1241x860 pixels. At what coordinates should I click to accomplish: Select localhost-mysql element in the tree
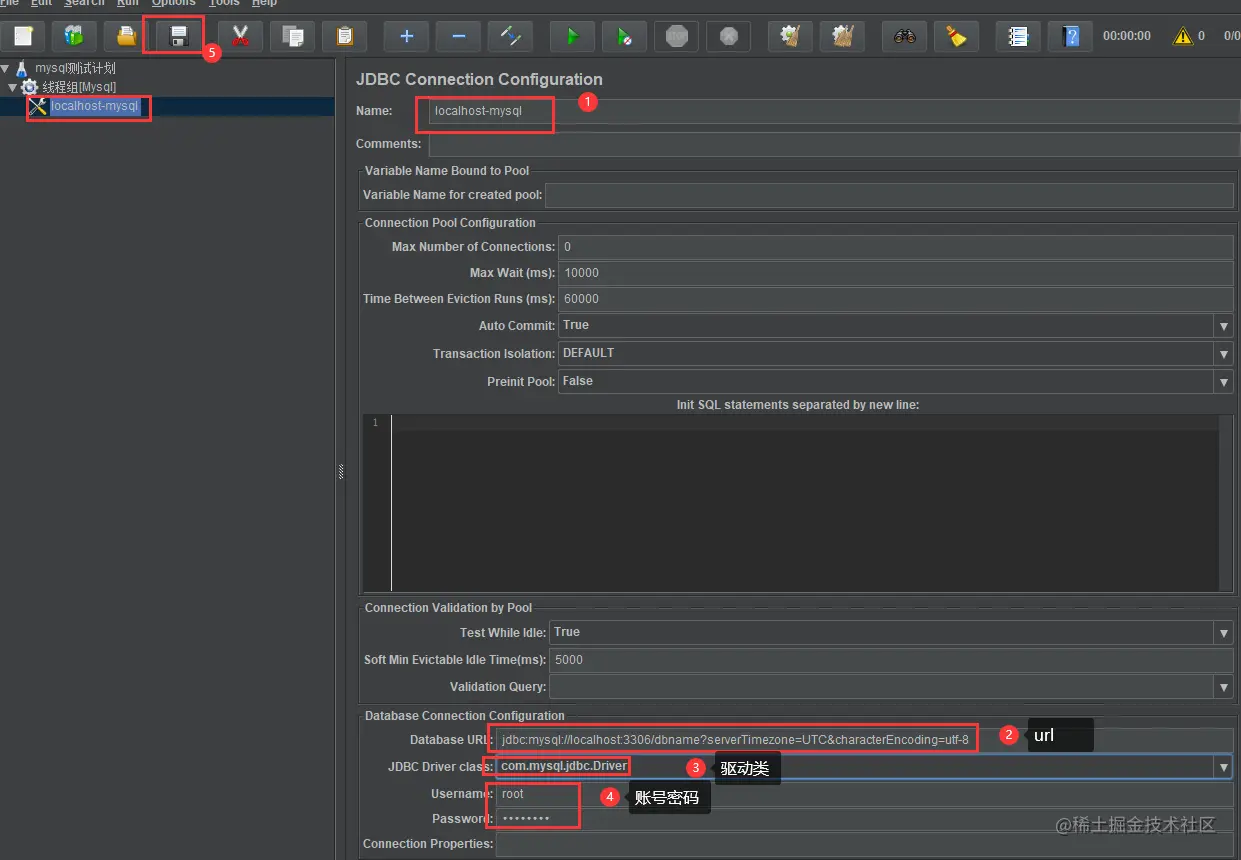point(94,106)
